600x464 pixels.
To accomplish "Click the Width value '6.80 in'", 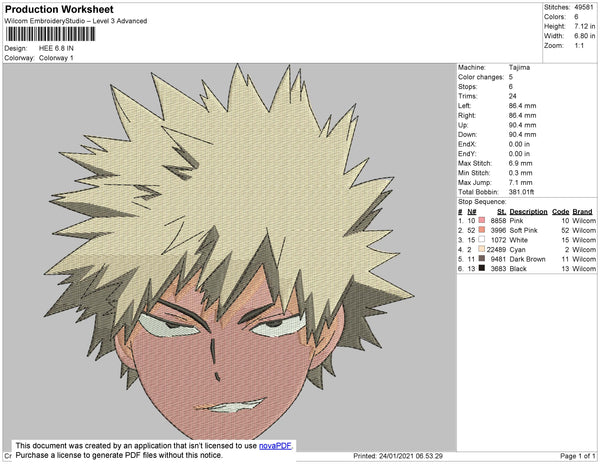I will coord(584,36).
